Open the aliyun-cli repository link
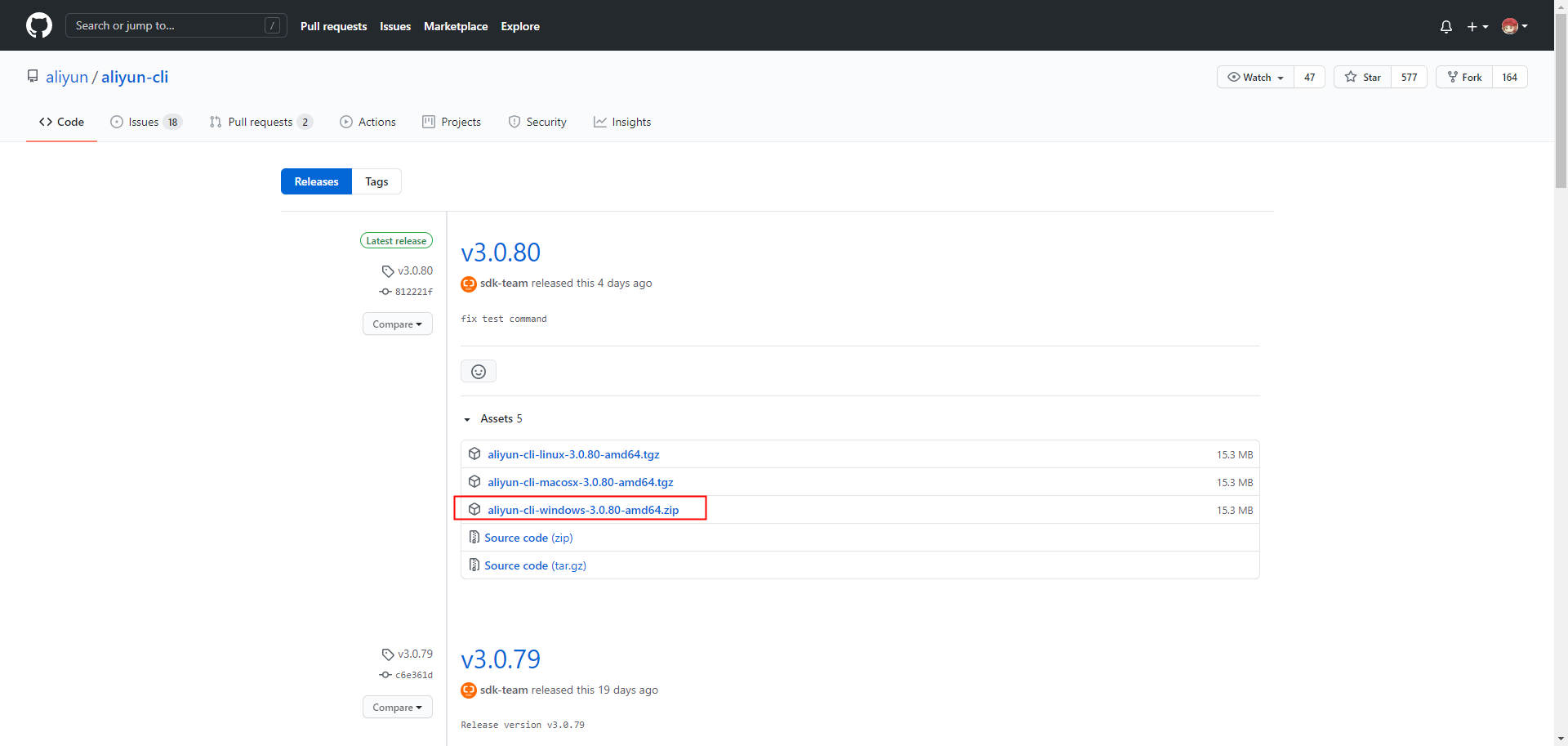This screenshot has width=1568, height=746. (x=135, y=77)
